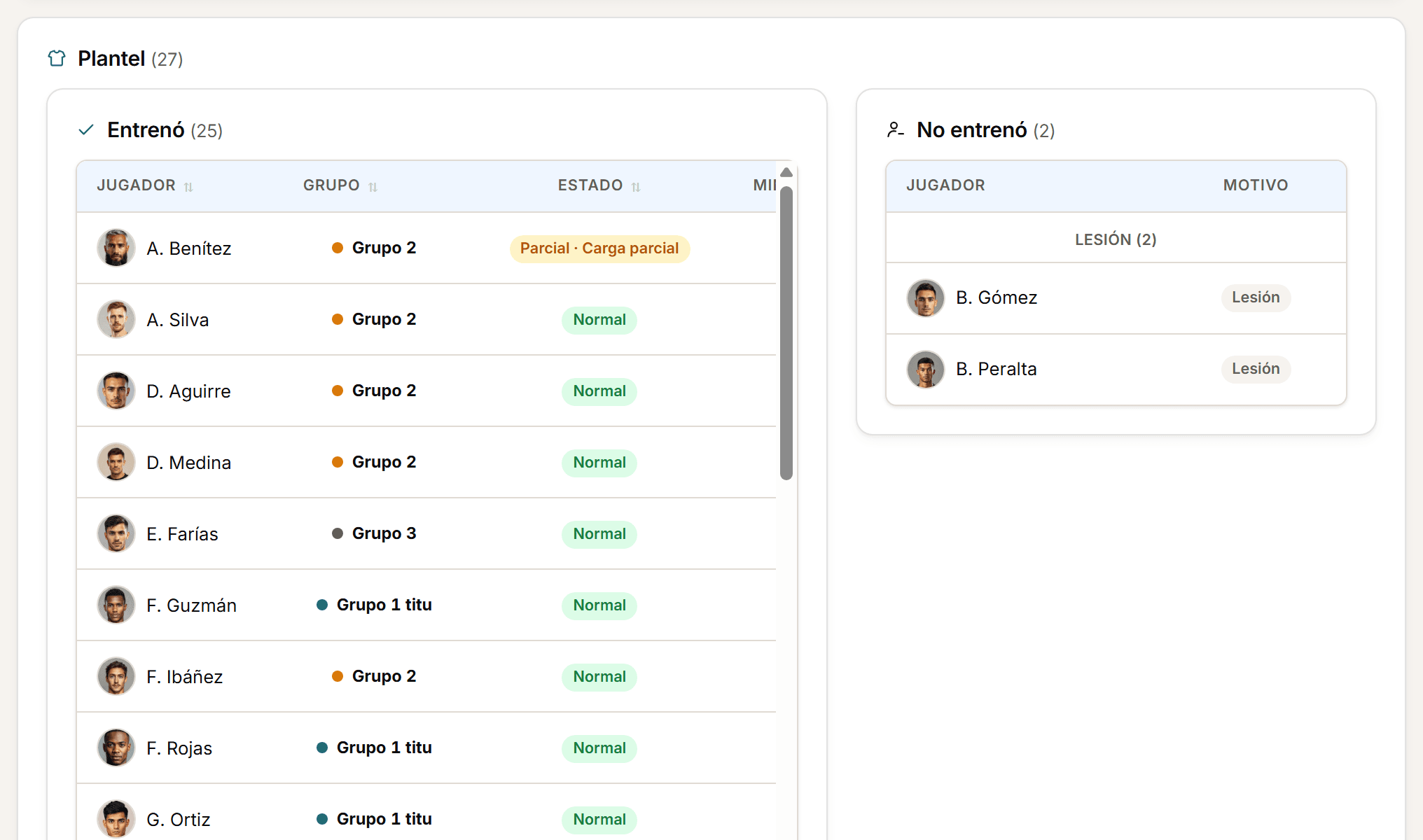This screenshot has height=840, width=1423.
Task: Open F. Rojas avatar photo
Action: coord(116,748)
